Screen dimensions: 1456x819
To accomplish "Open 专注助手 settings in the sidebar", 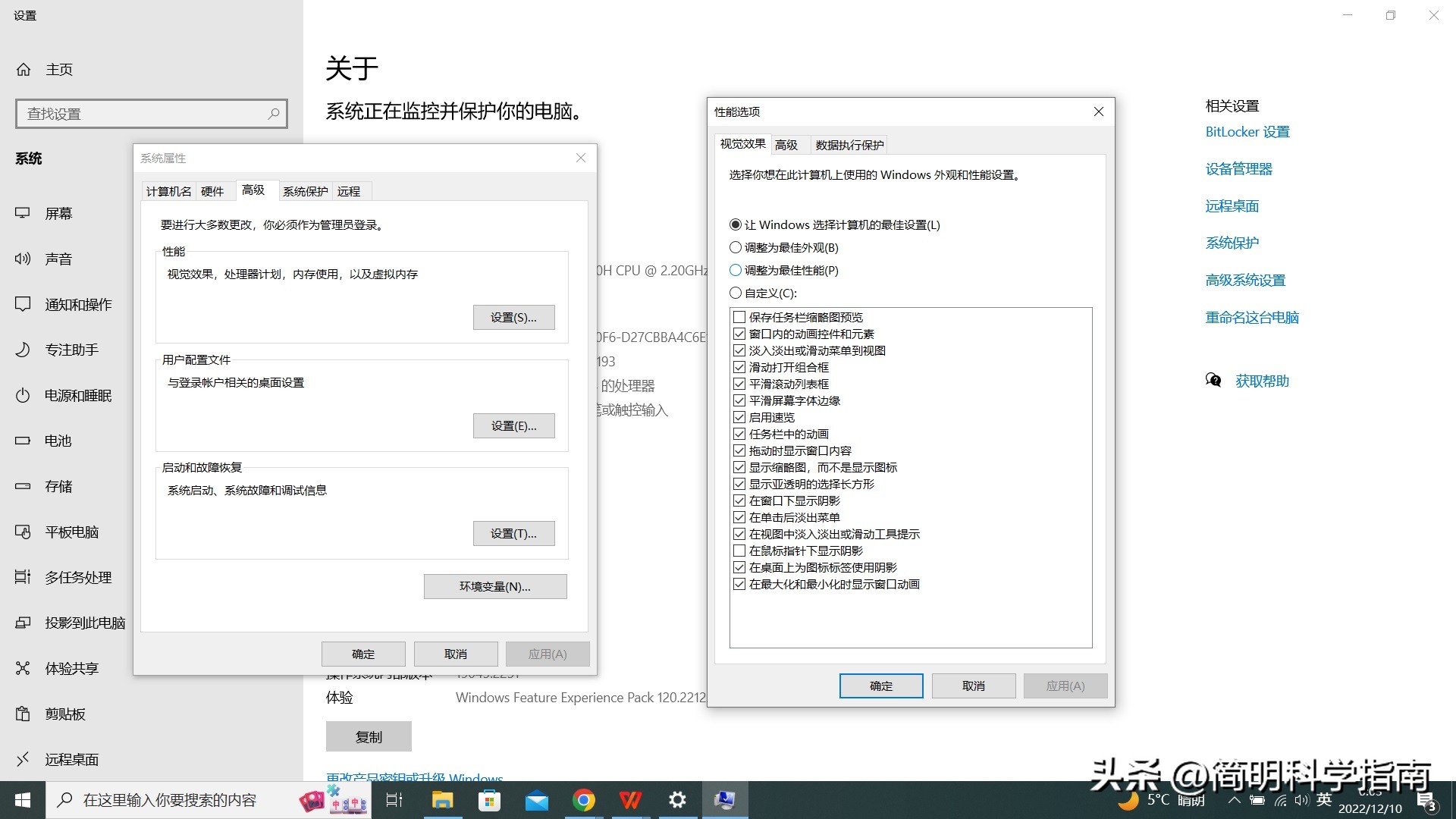I will click(72, 350).
